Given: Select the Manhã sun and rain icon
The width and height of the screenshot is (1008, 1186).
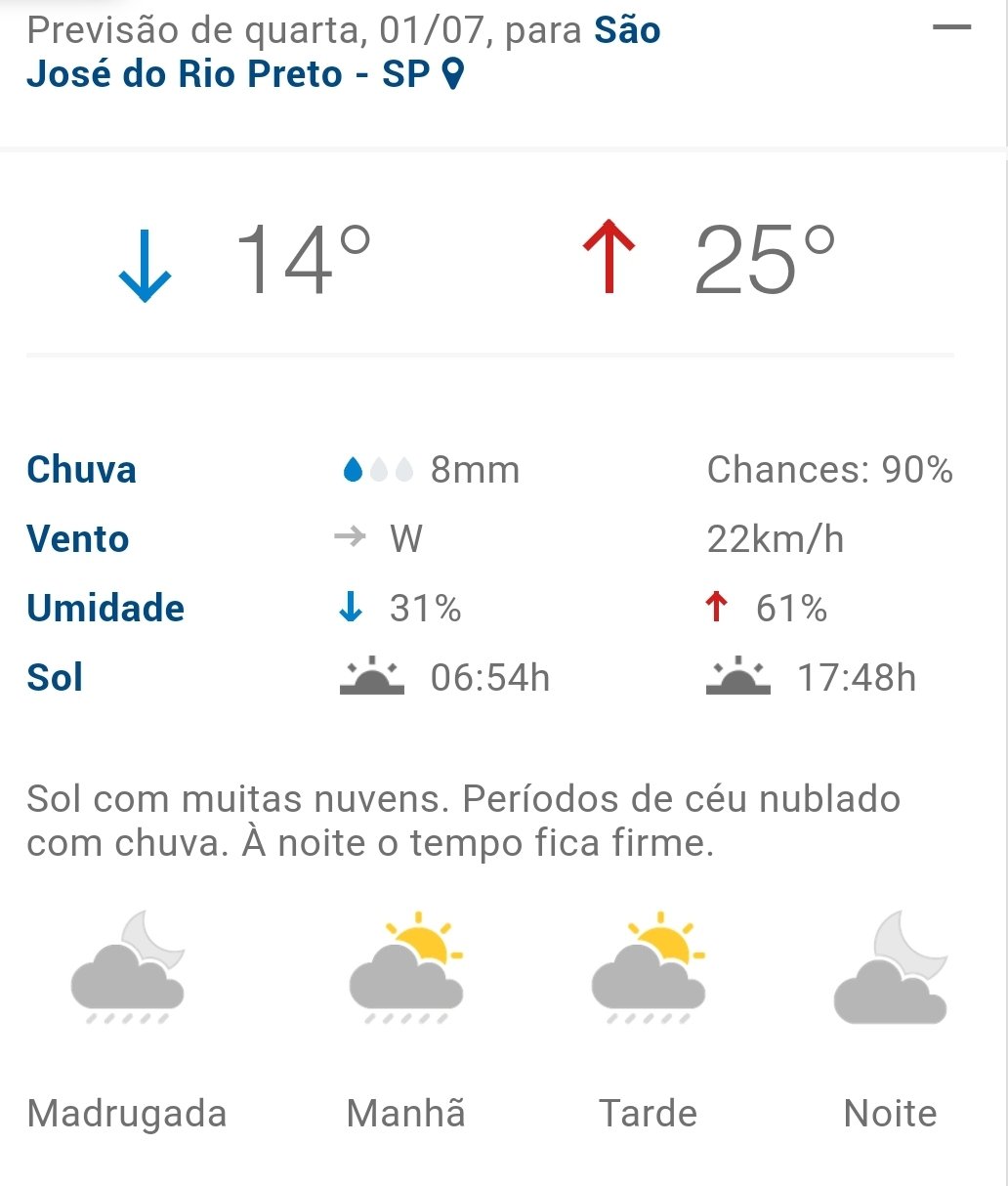Looking at the screenshot, I should click(406, 967).
